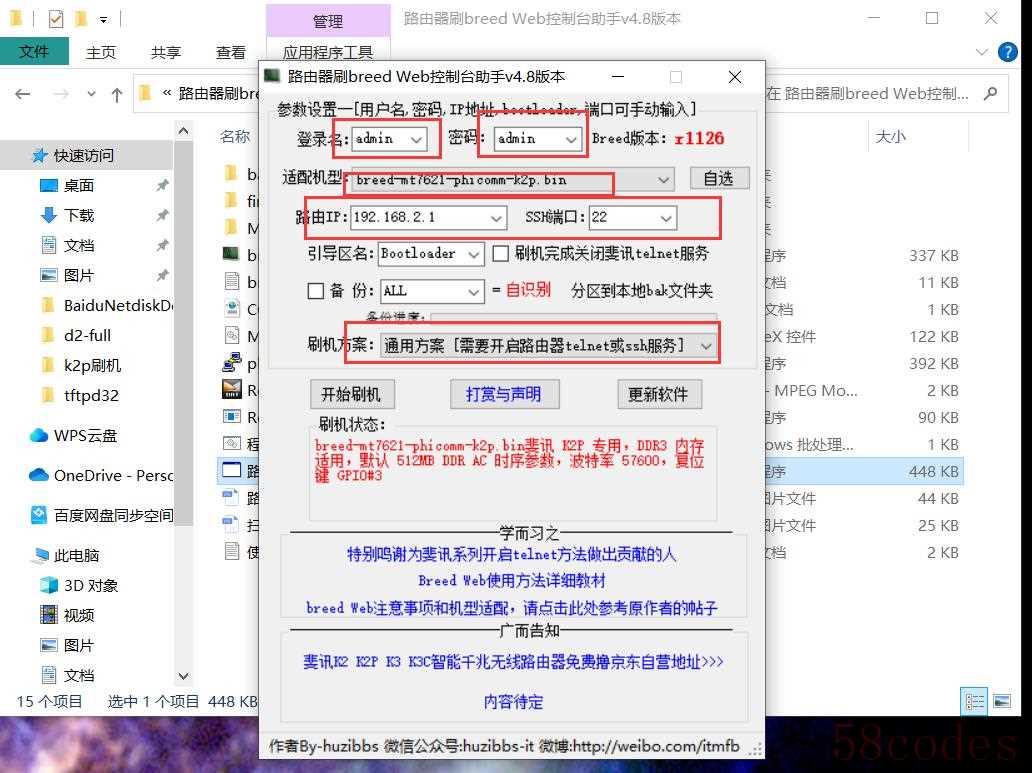Image resolution: width=1032 pixels, height=773 pixels.
Task: Click the navigation pane vertical scrollbar
Action: tap(183, 400)
